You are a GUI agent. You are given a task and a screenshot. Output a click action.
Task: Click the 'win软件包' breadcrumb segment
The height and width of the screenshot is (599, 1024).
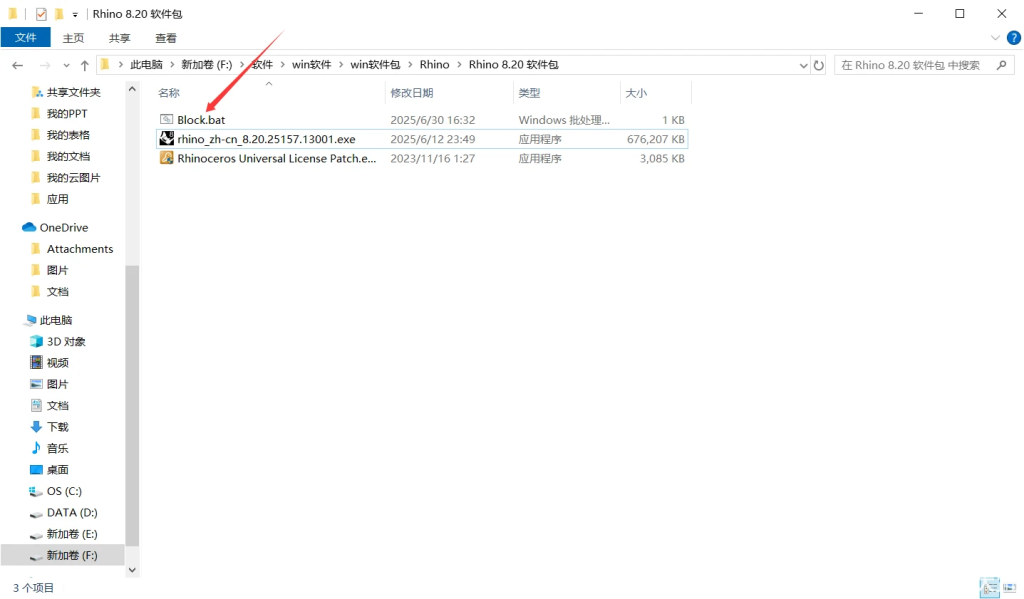374,65
